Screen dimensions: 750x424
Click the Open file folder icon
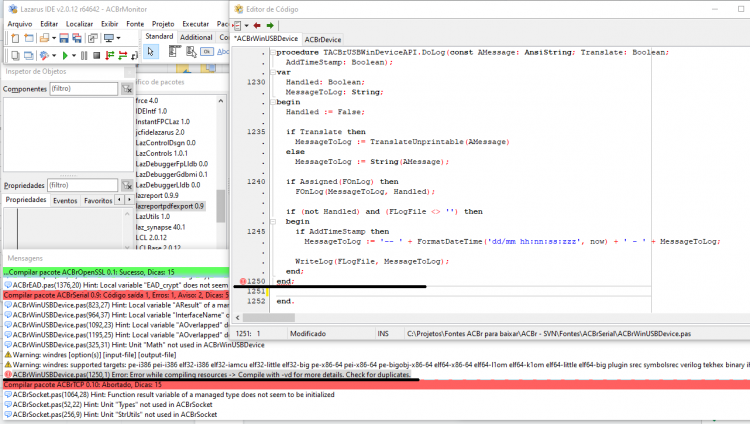coord(44,38)
